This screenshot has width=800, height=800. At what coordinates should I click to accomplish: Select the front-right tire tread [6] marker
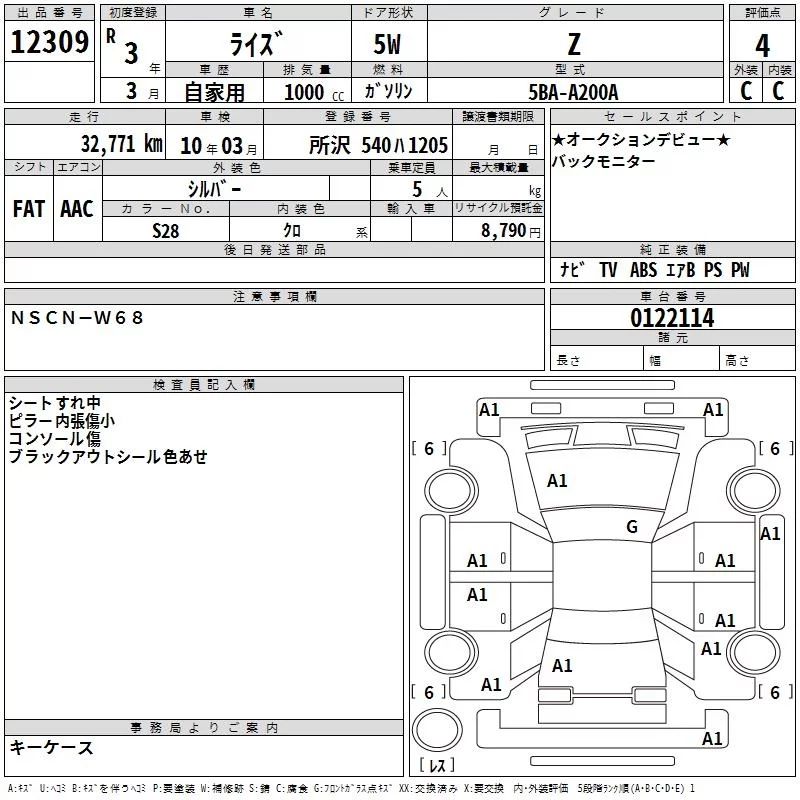pos(776,448)
